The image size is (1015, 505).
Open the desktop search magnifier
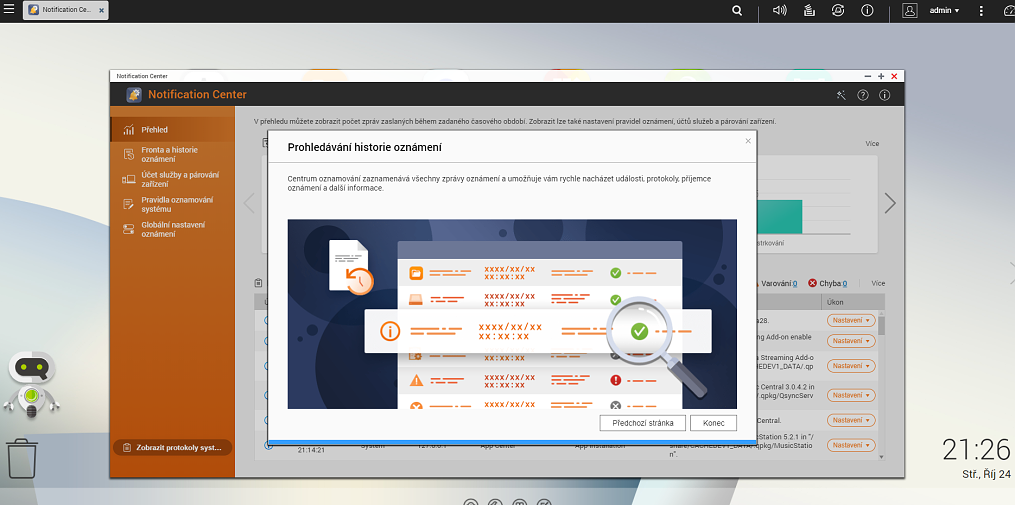tap(737, 10)
